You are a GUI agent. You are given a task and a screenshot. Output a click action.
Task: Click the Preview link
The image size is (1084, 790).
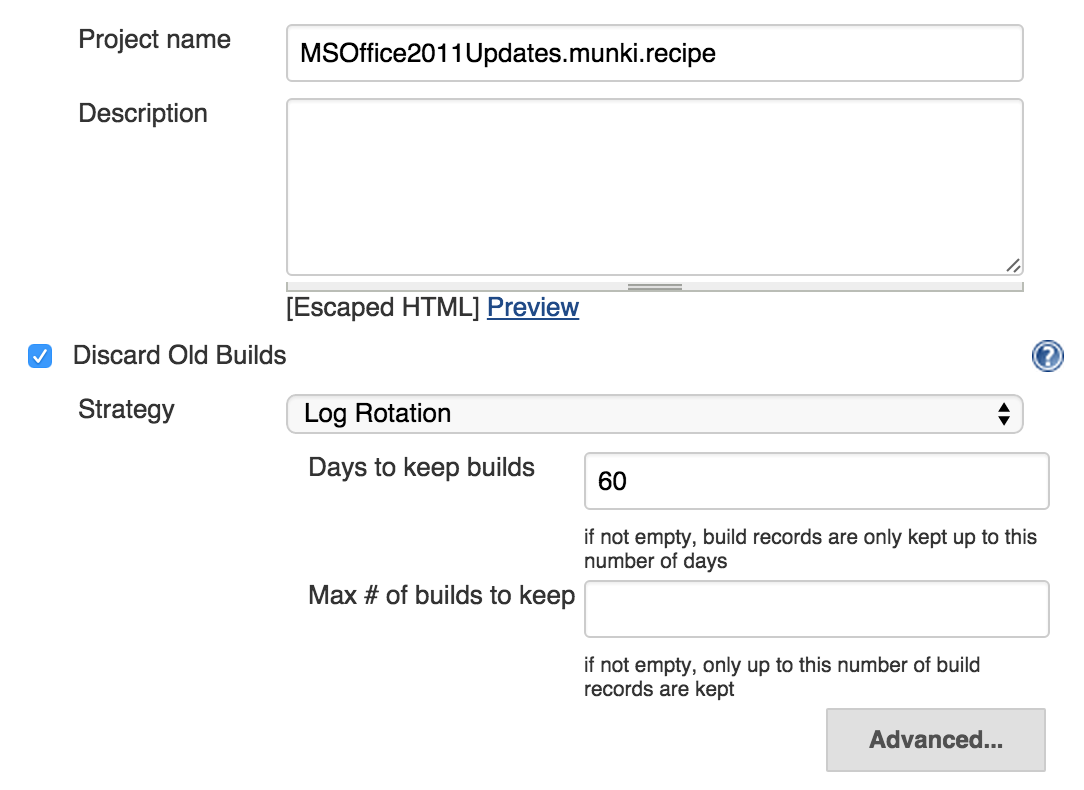[533, 307]
